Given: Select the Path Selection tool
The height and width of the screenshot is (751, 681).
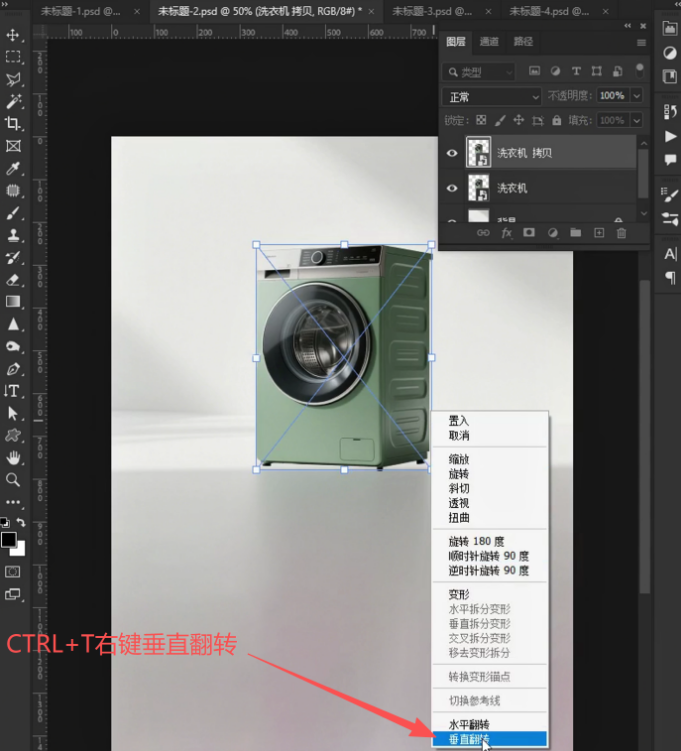Looking at the screenshot, I should [13, 413].
